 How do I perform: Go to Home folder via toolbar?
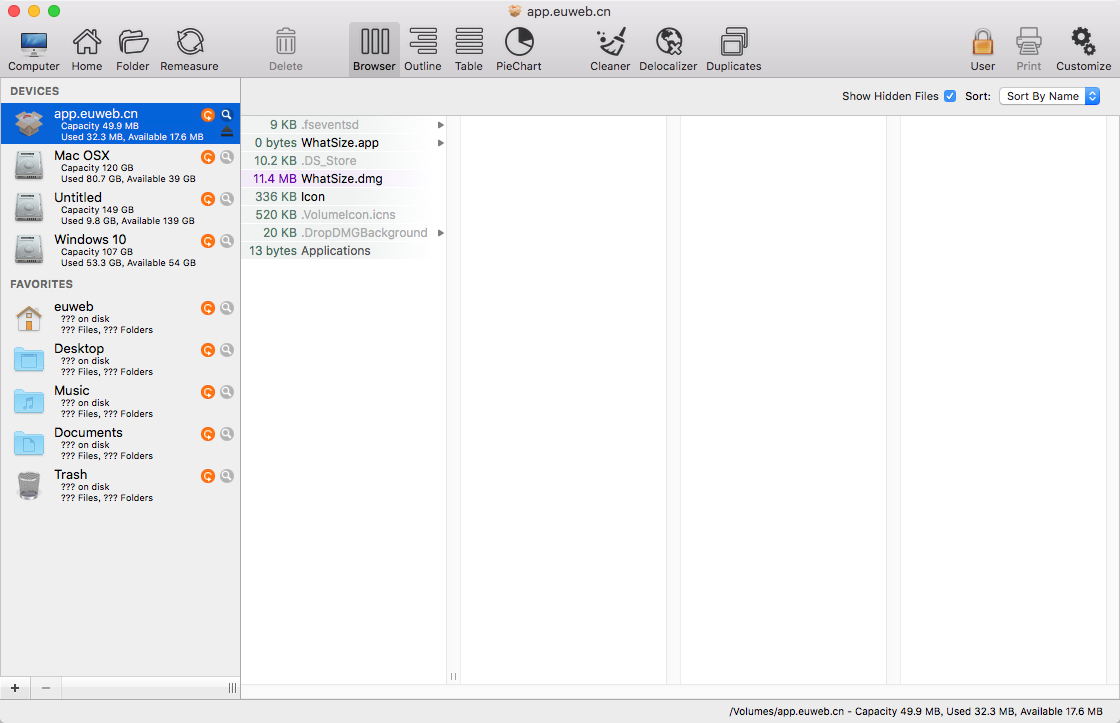(86, 50)
